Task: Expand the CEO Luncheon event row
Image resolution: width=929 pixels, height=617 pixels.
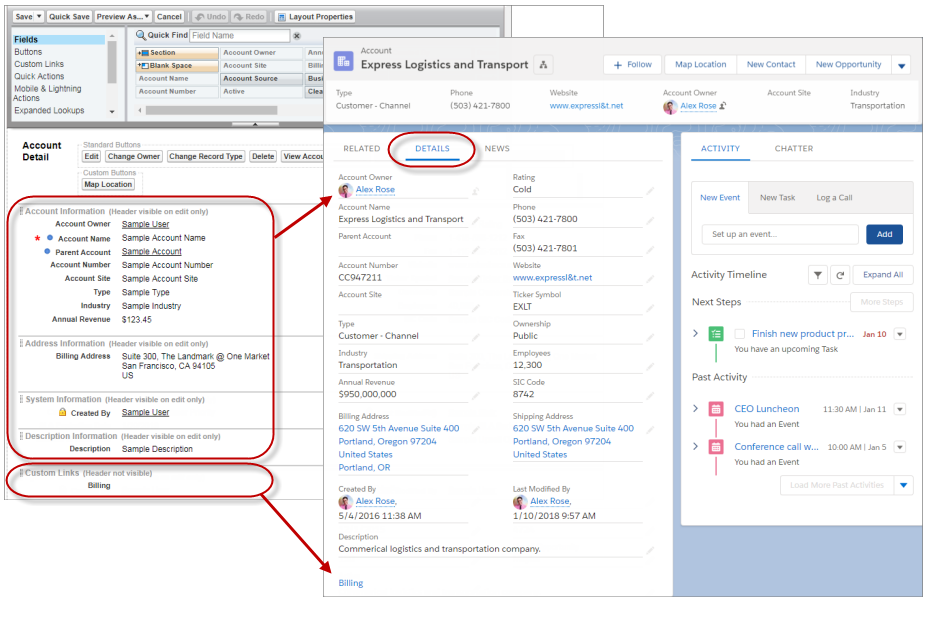Action: (x=696, y=408)
